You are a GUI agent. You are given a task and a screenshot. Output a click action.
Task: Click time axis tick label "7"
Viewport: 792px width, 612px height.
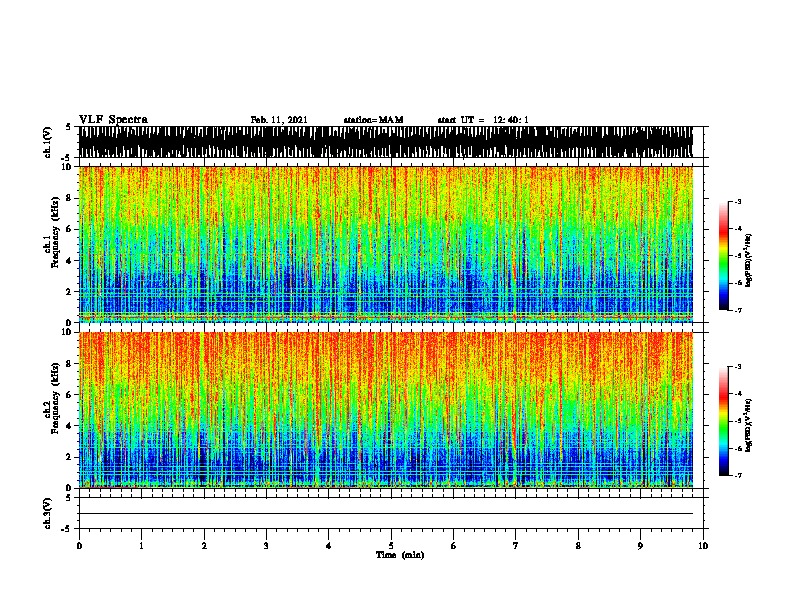click(516, 546)
